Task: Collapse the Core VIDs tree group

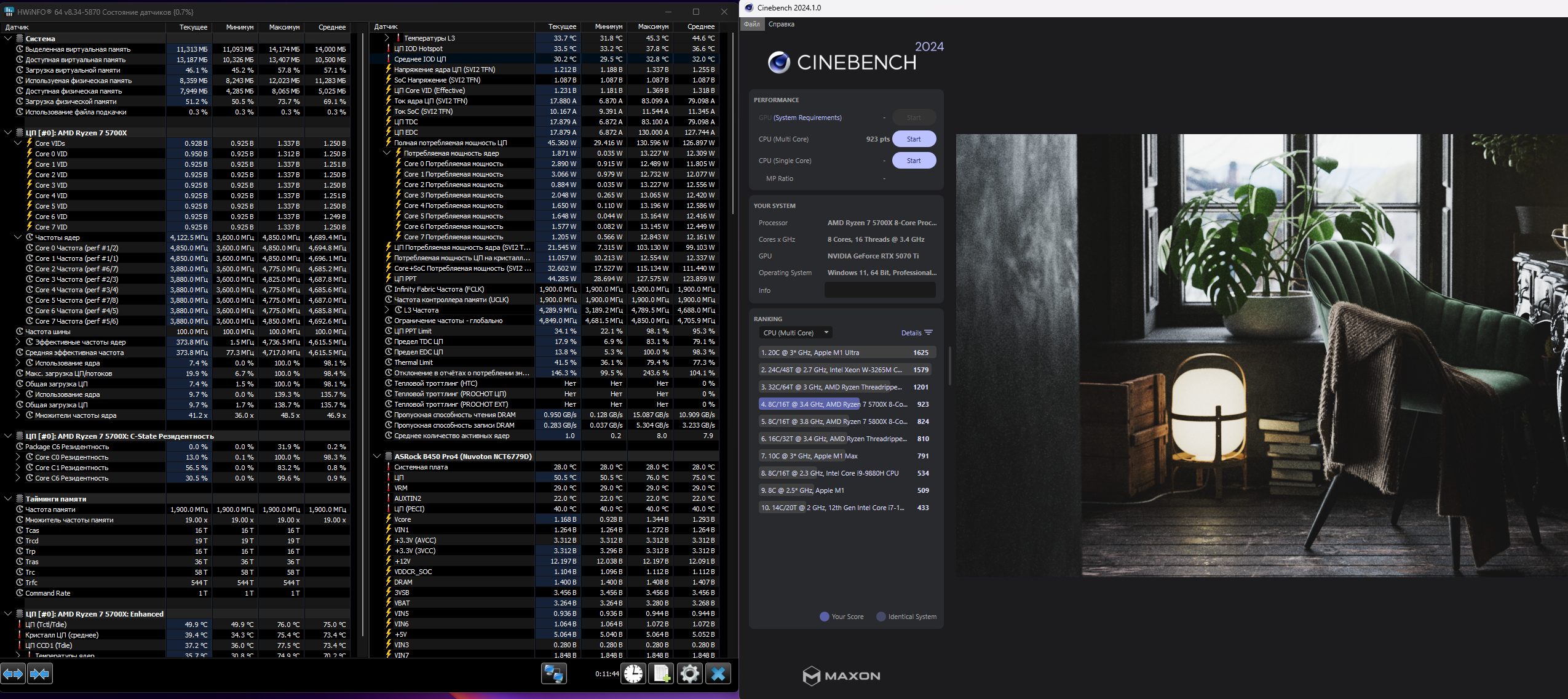Action: coord(18,143)
